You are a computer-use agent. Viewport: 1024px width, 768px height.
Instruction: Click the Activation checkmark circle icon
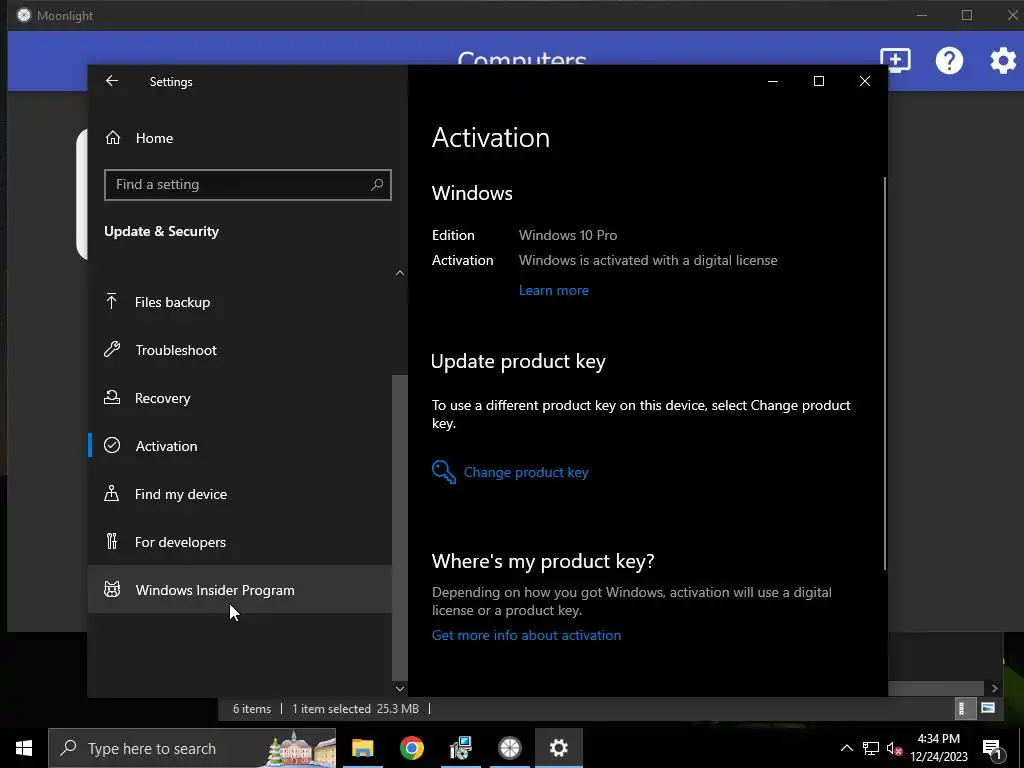coord(112,445)
